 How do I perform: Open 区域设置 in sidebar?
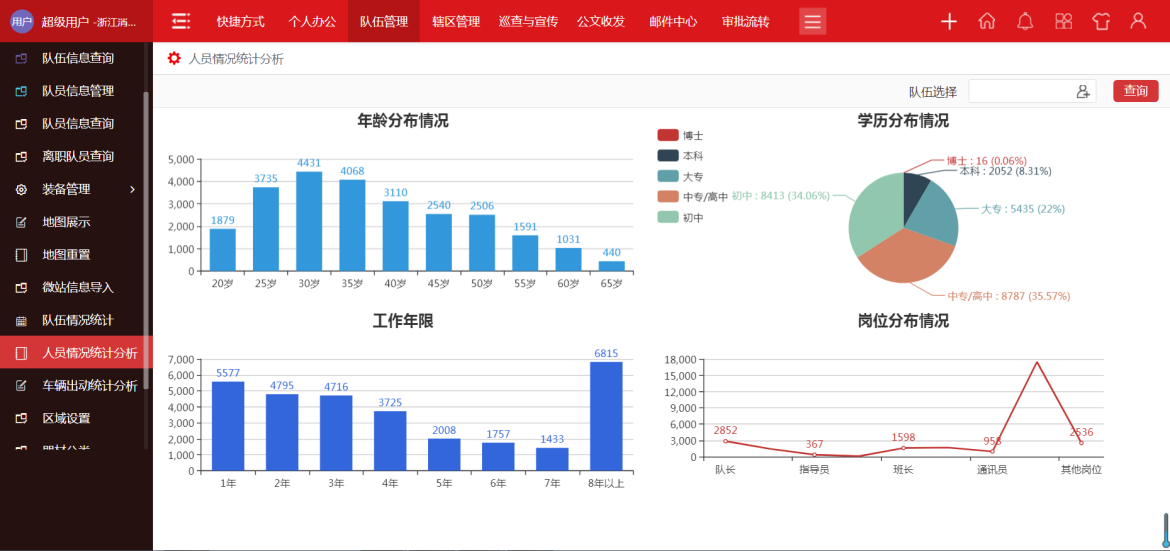pyautogui.click(x=66, y=418)
